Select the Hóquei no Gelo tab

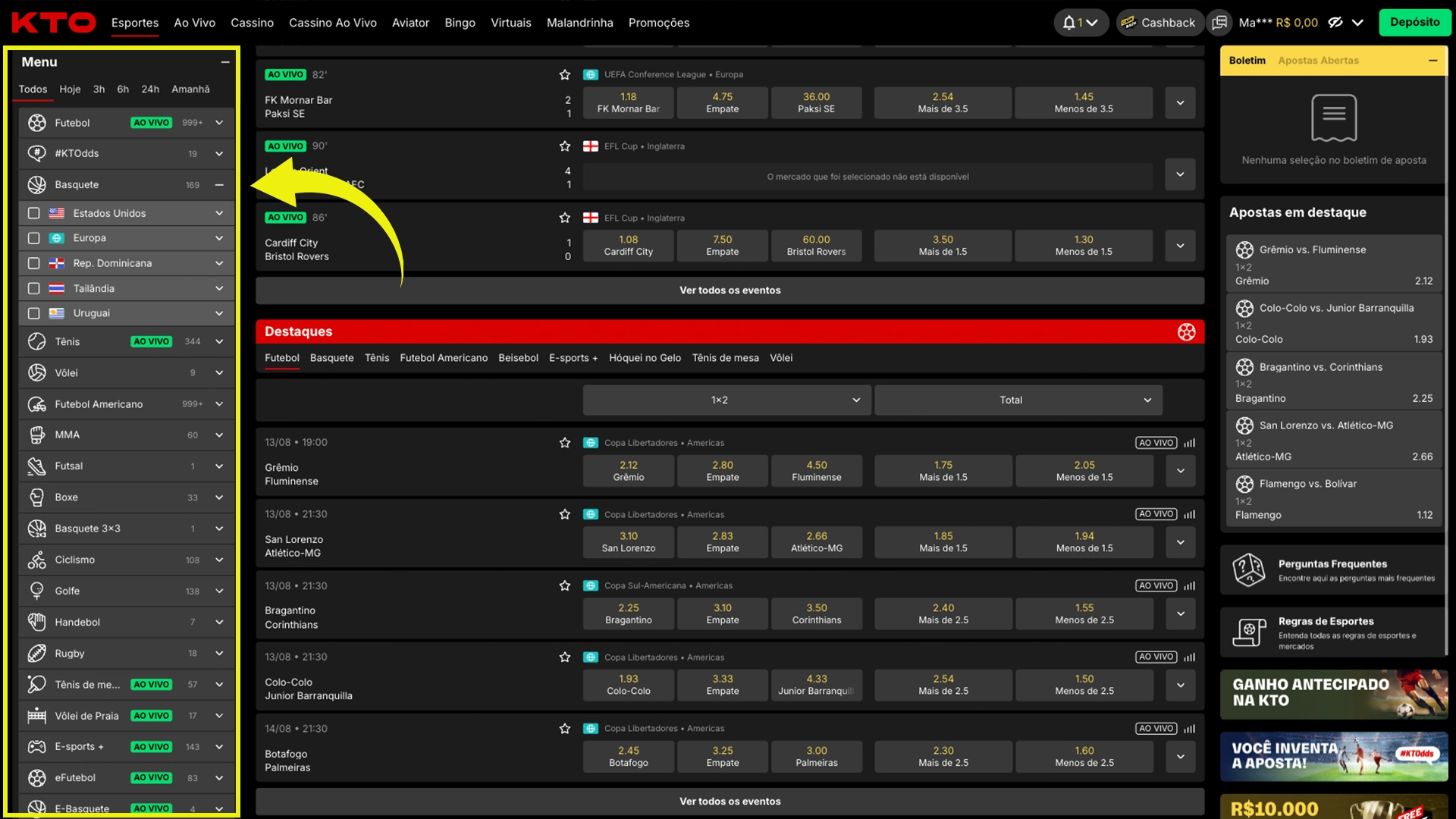pos(645,358)
